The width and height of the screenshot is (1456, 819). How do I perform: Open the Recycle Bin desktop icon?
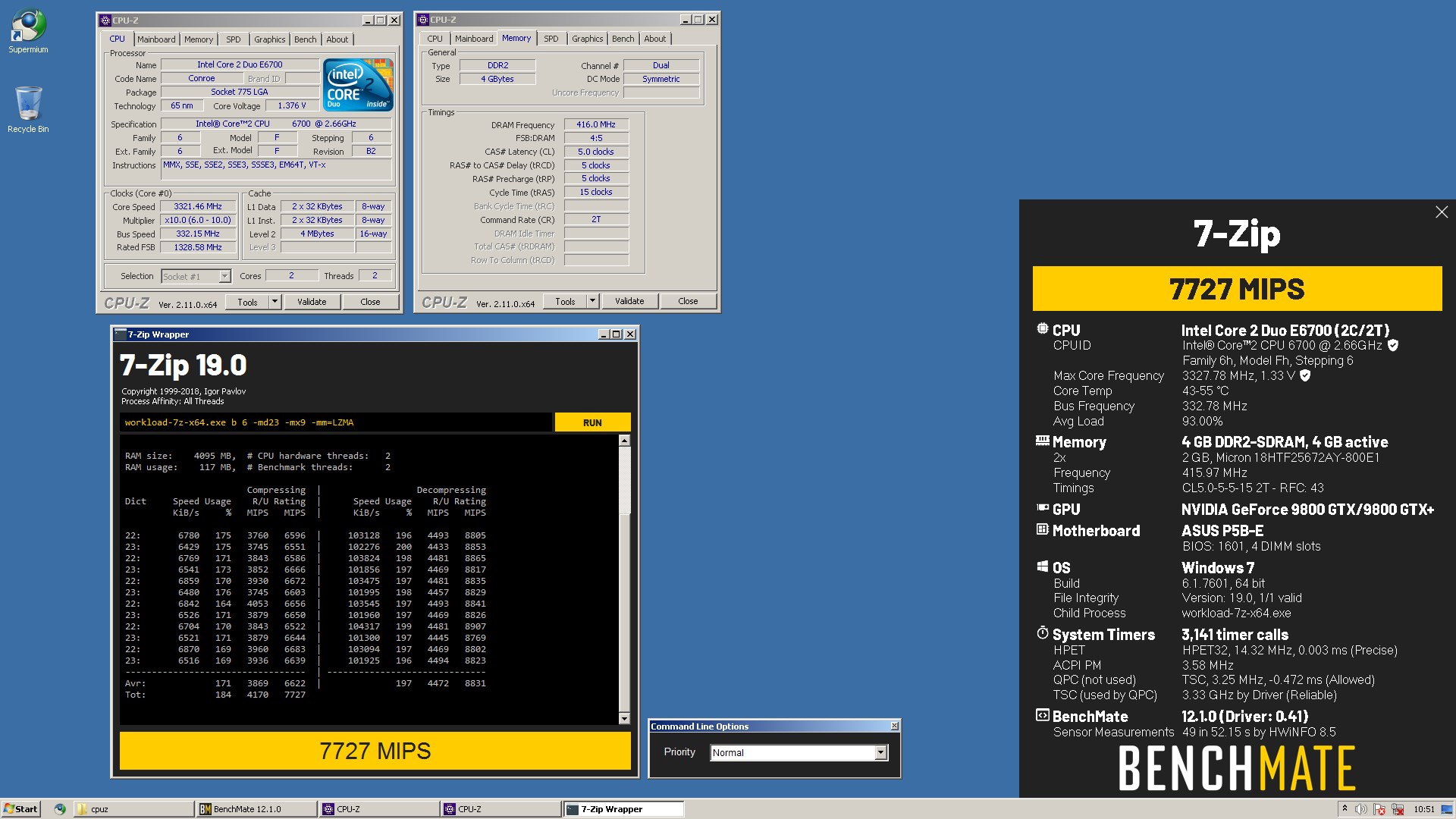pyautogui.click(x=28, y=109)
